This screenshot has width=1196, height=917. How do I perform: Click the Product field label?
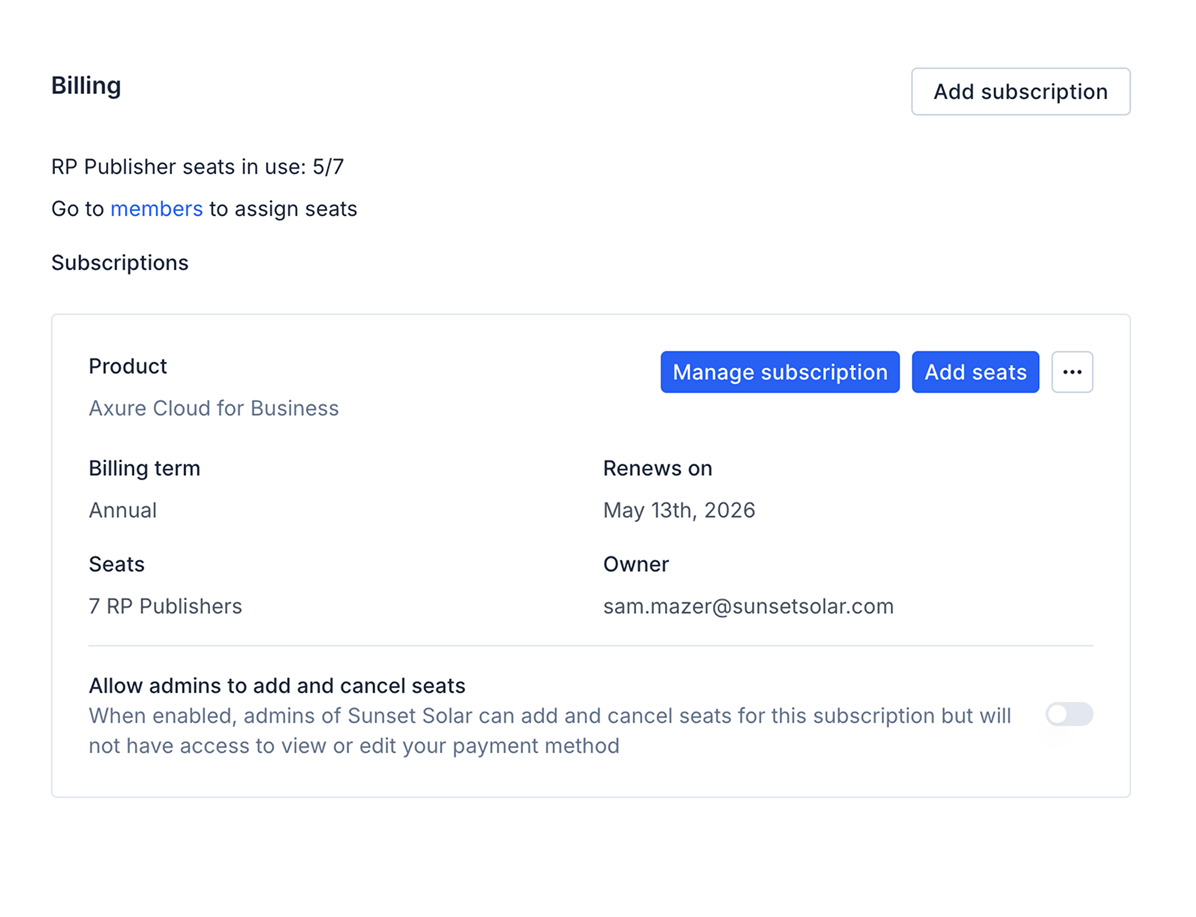128,366
